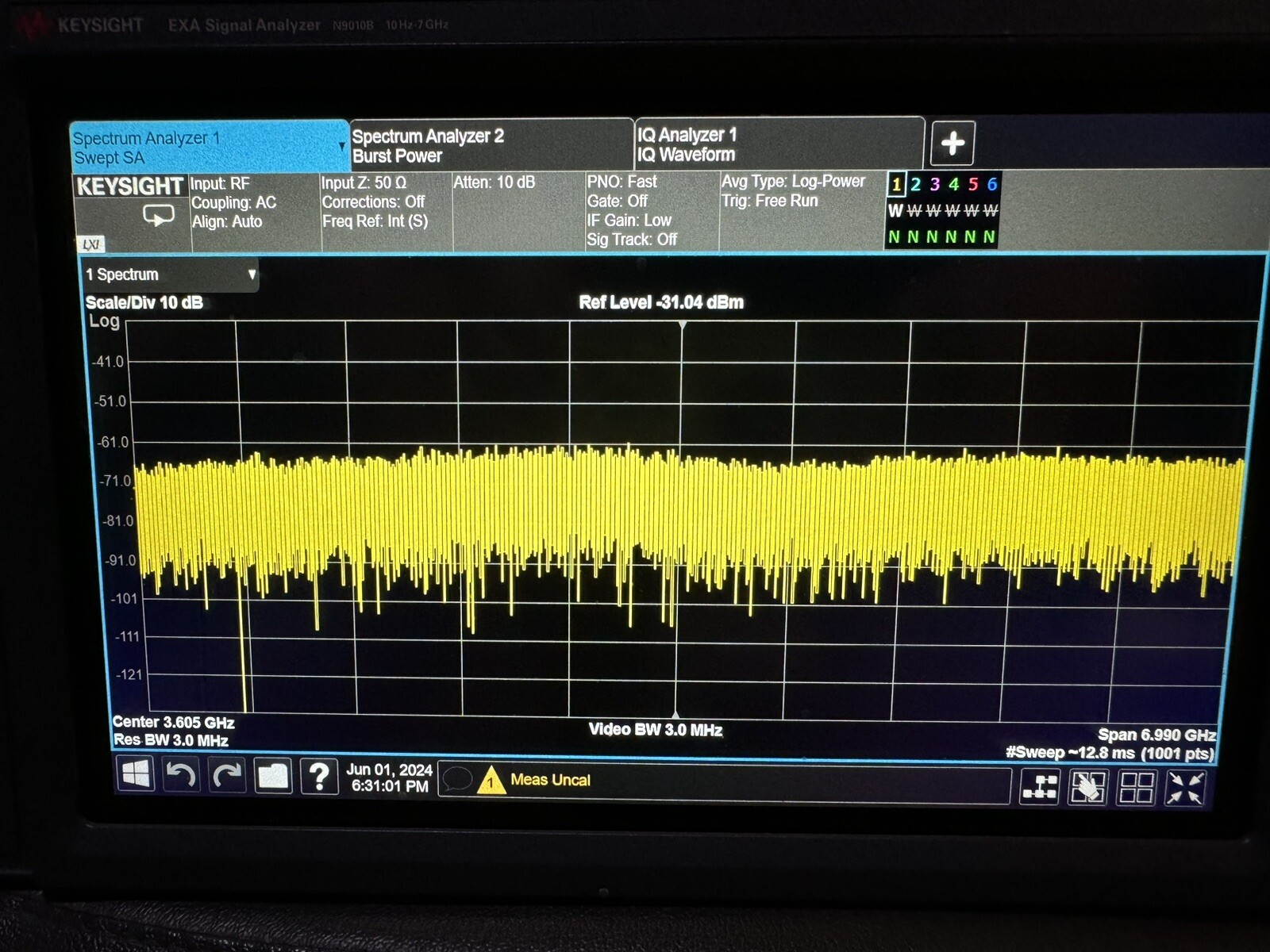1270x952 pixels.
Task: Click the Undo arrow icon
Action: click(181, 775)
